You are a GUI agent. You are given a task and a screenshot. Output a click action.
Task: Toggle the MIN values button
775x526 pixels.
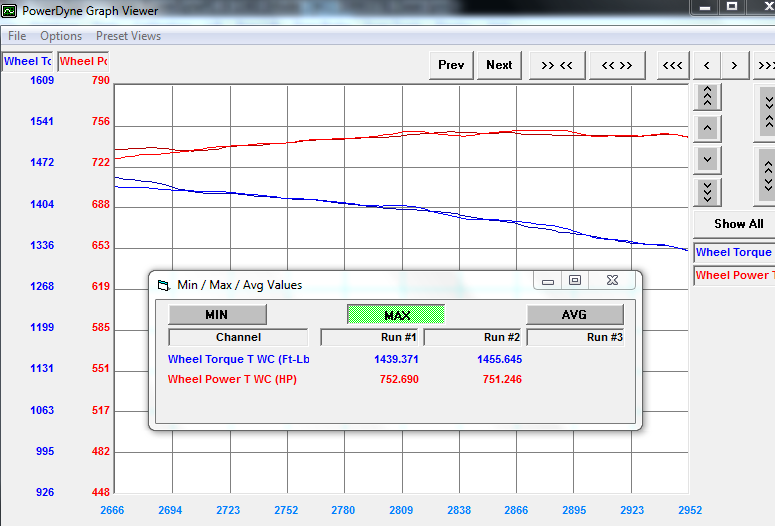tap(217, 314)
